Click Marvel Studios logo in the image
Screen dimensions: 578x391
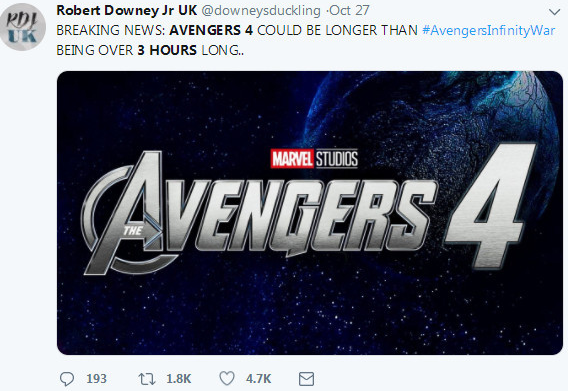coord(314,159)
